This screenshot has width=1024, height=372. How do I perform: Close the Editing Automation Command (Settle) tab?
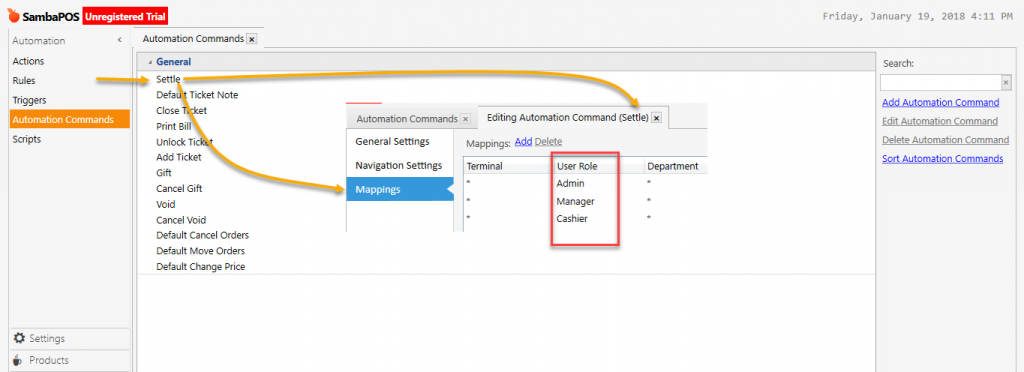point(656,118)
